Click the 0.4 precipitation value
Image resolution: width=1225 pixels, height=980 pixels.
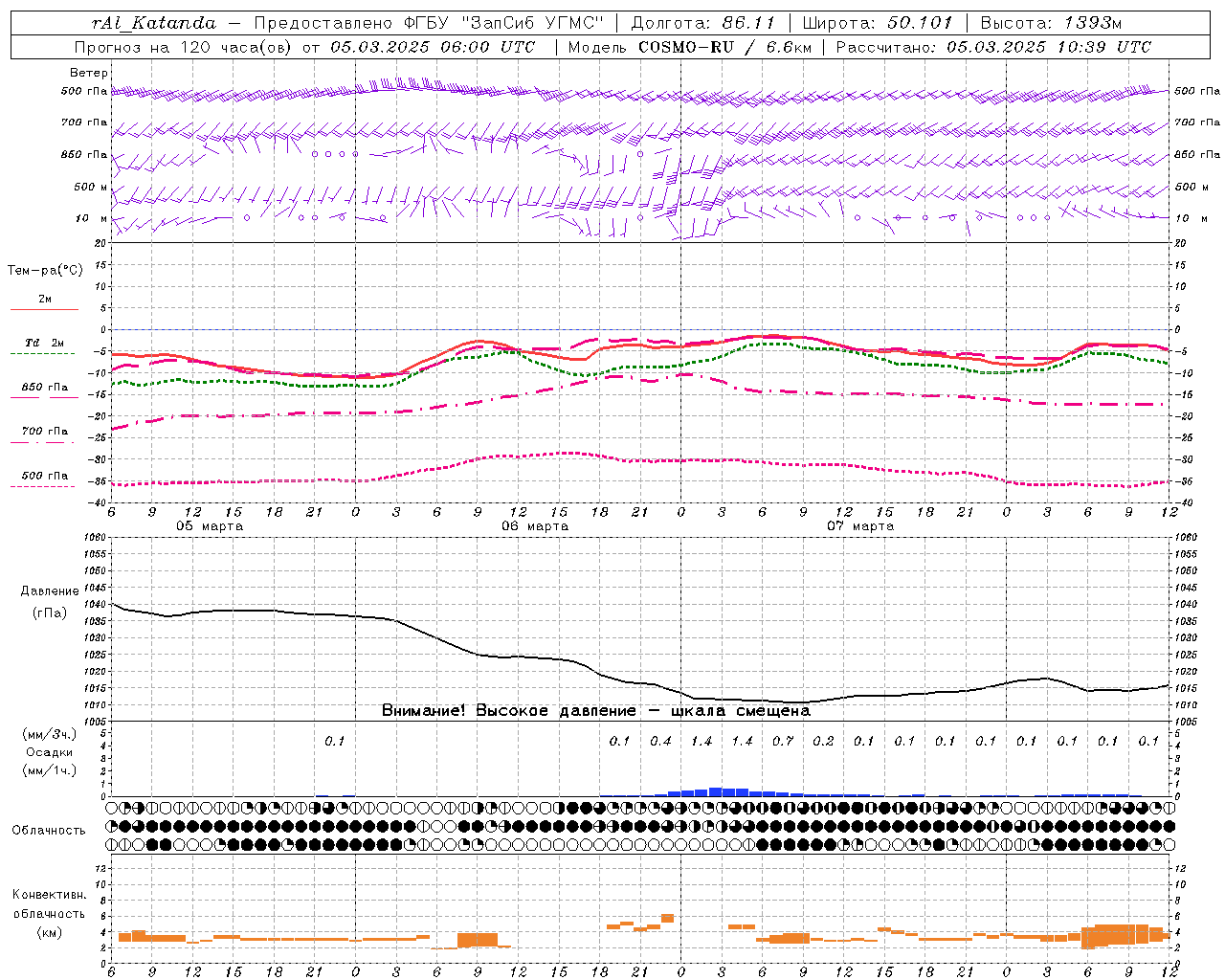click(660, 741)
